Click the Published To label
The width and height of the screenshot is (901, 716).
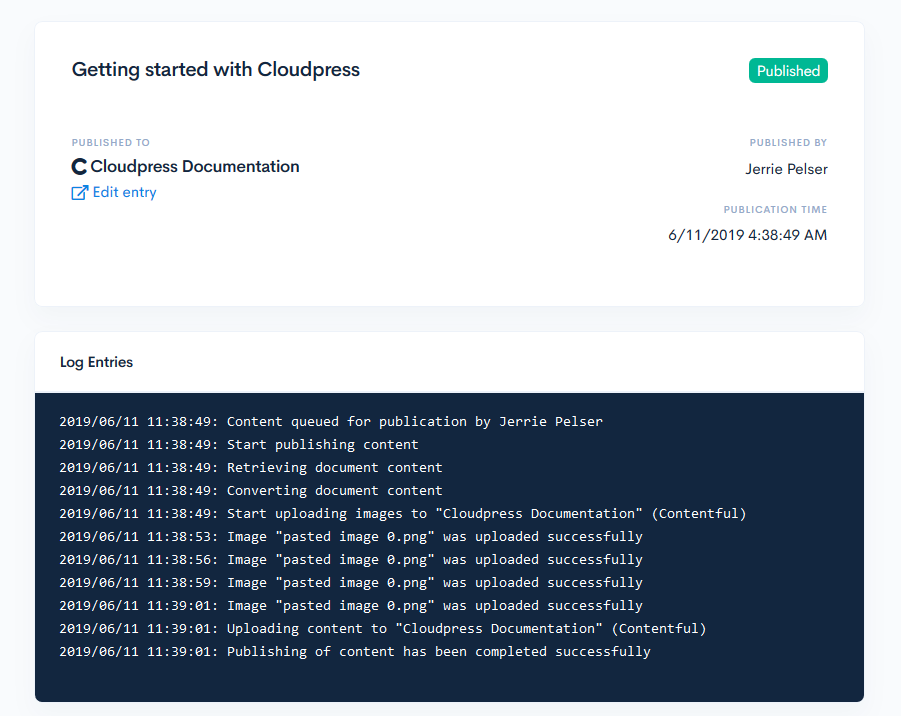tap(110, 143)
